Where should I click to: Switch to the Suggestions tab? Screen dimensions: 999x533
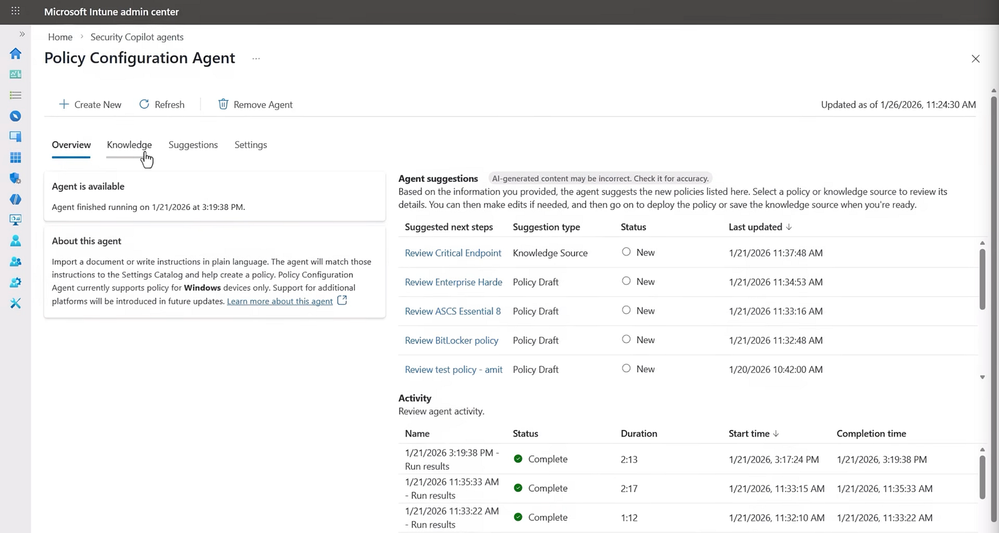coord(193,145)
